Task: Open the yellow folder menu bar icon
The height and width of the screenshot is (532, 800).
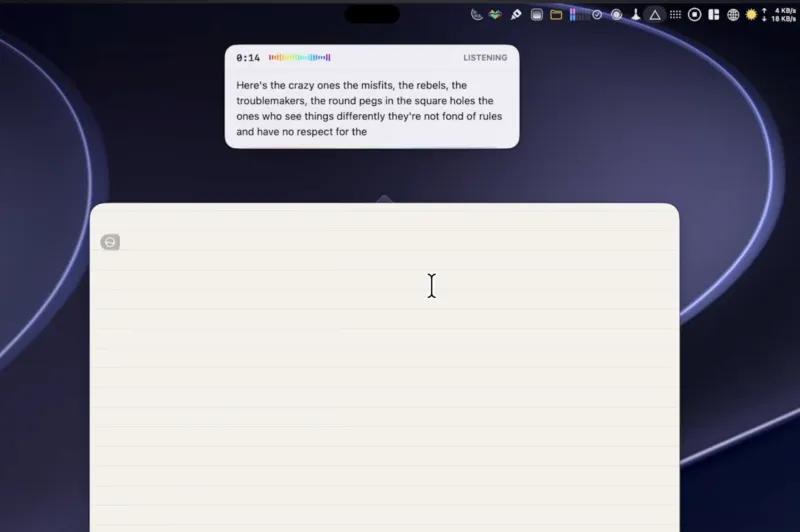Action: click(x=556, y=15)
